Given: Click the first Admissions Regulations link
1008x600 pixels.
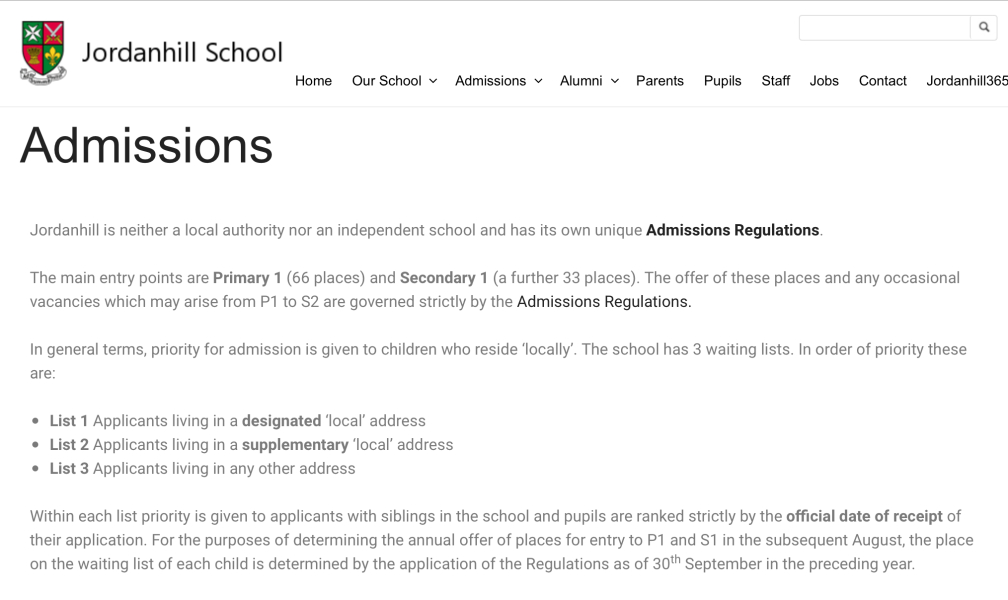Looking at the screenshot, I should [732, 229].
